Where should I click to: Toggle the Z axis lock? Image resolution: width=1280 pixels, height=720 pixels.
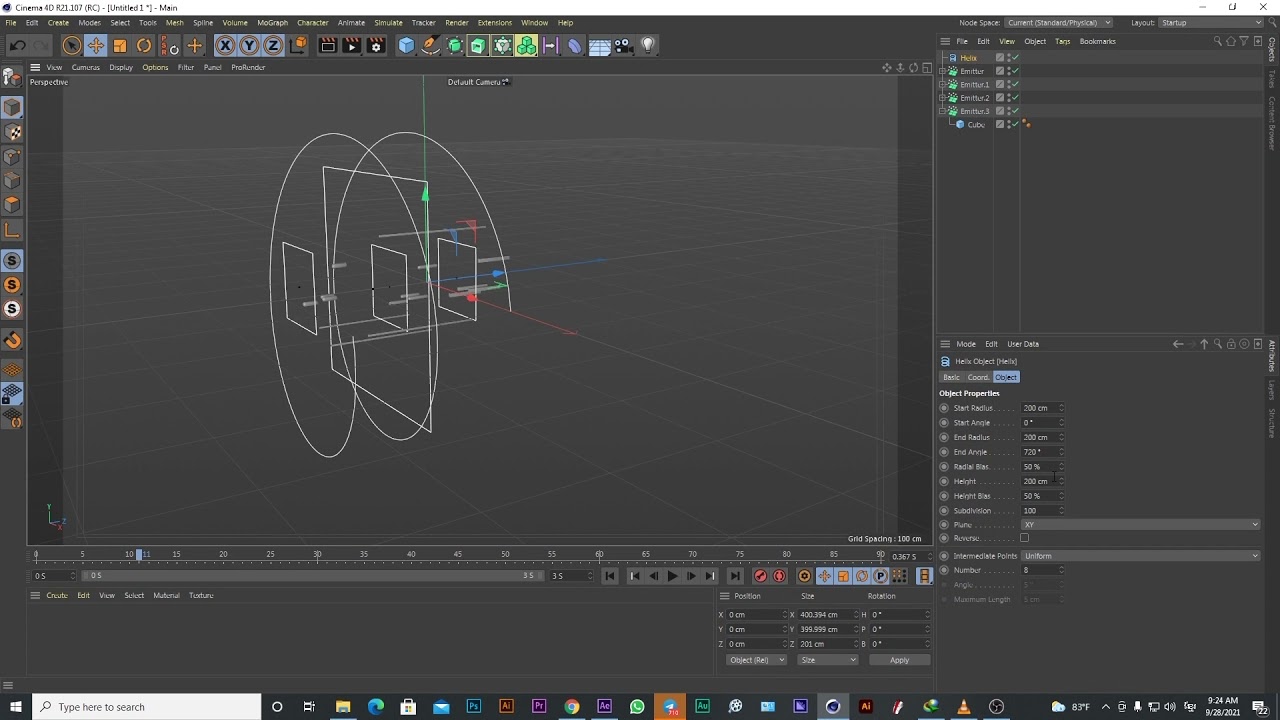(272, 45)
